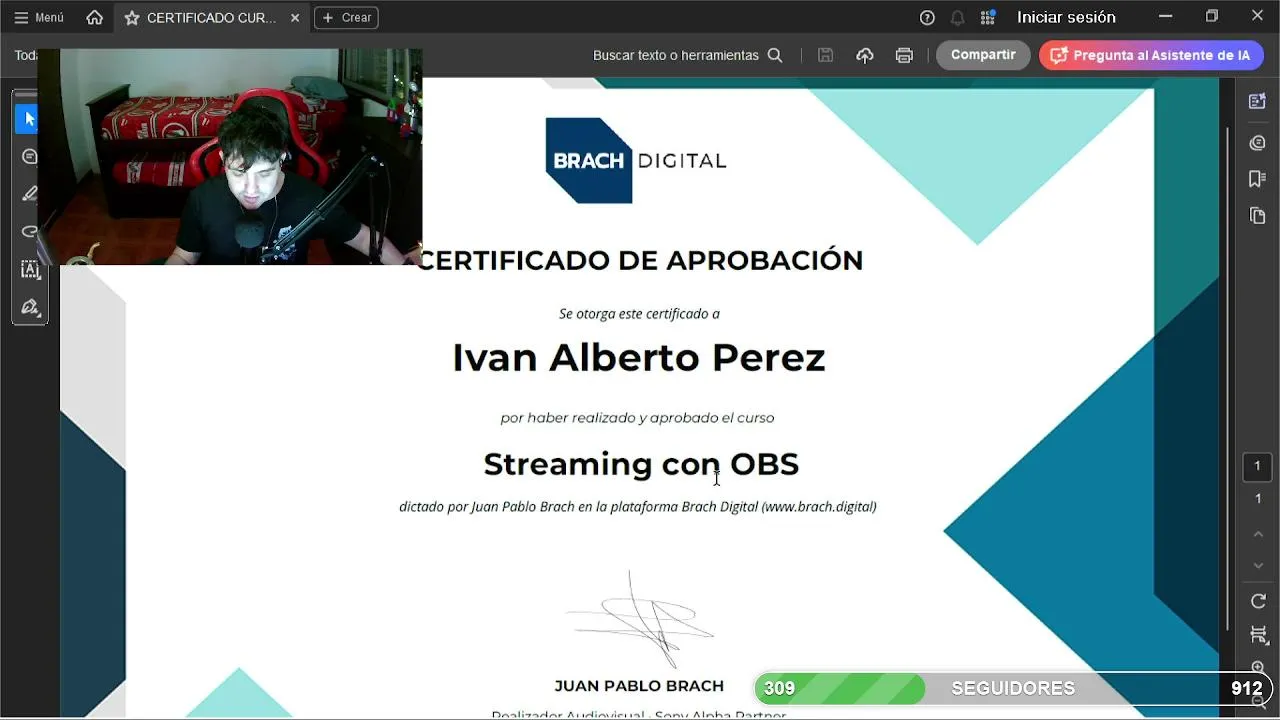The image size is (1280, 720).
Task: Open the page thumbnails panel
Action: pos(1257,216)
